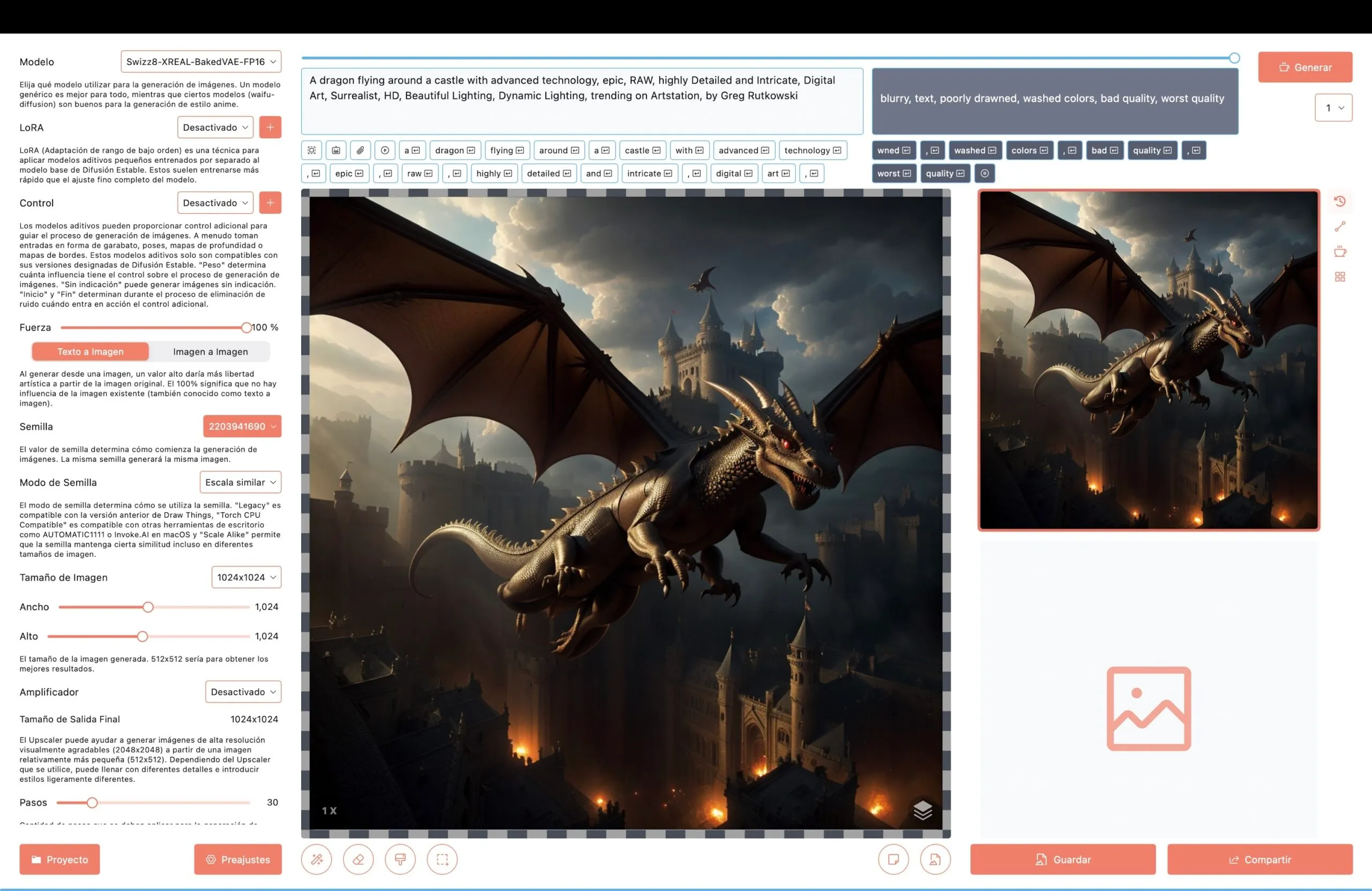Screen dimensions: 1372x891
Task: Click the paperclip attachment icon
Action: pyautogui.click(x=360, y=151)
